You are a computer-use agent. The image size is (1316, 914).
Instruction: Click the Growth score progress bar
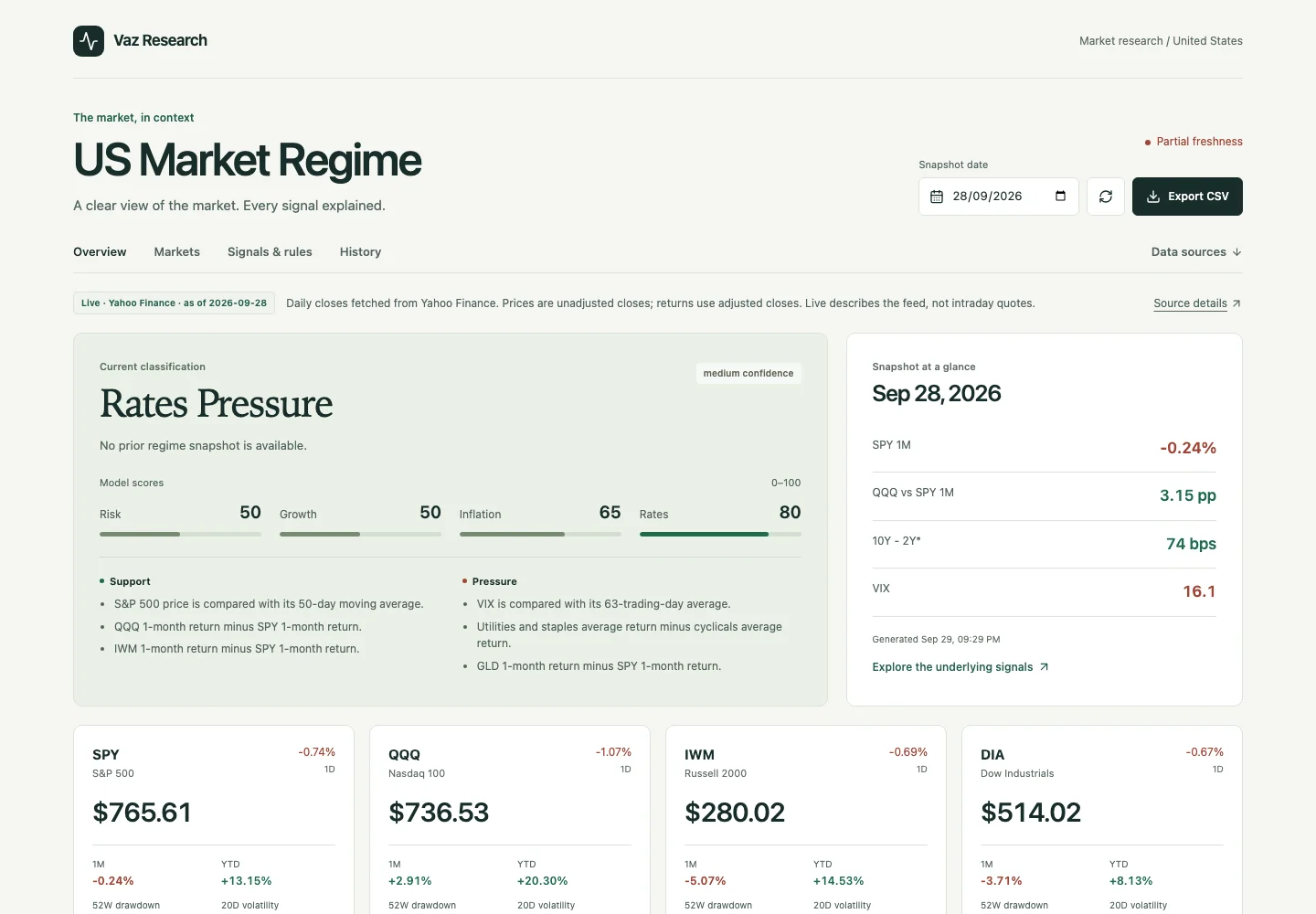click(360, 534)
